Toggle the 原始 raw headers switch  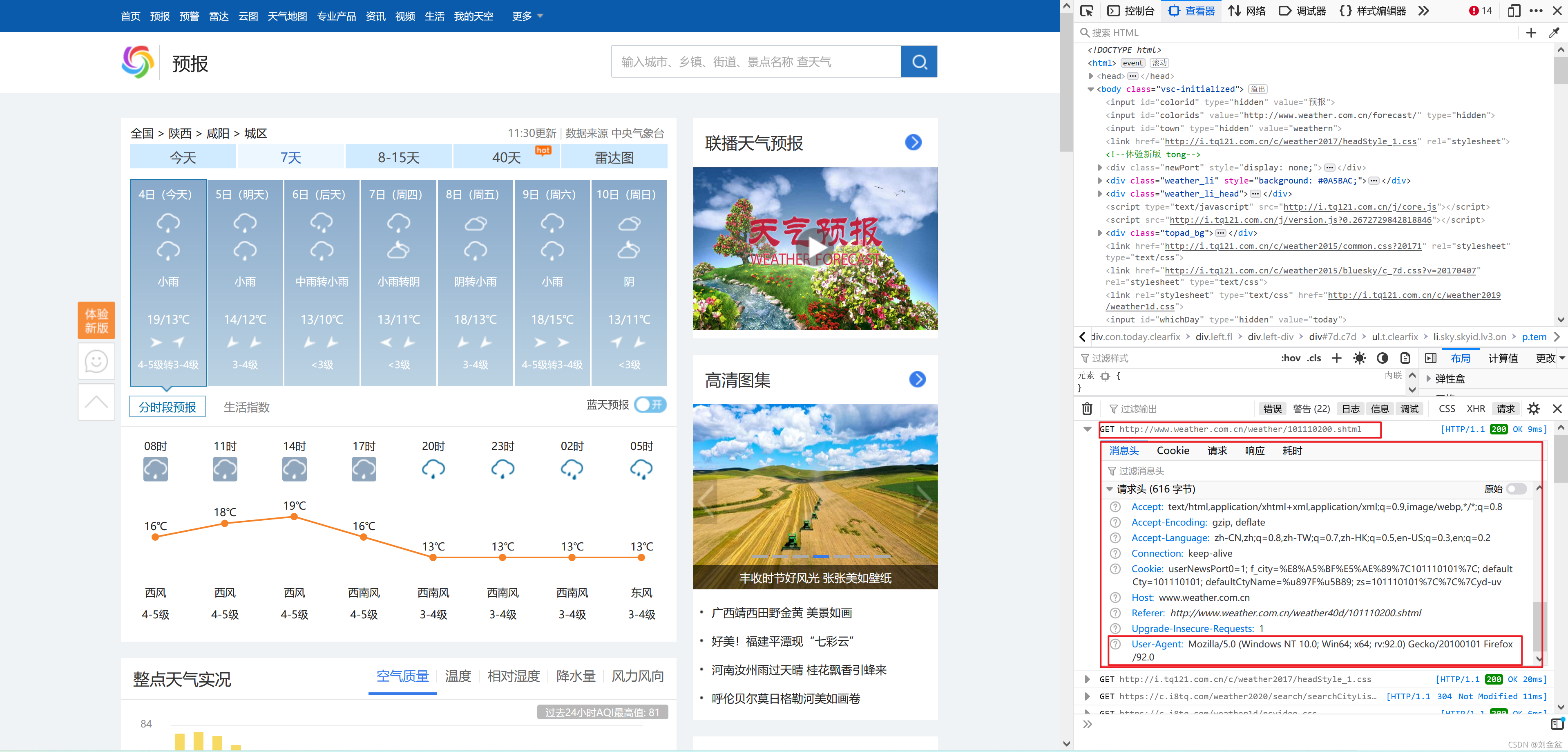[1516, 489]
